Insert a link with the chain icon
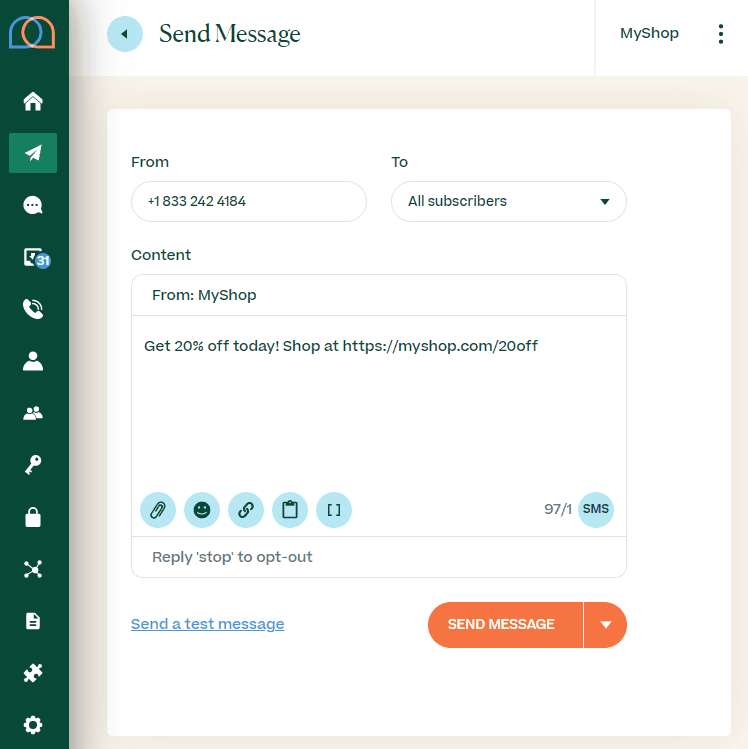Screen dimensions: 748x749 click(x=246, y=510)
